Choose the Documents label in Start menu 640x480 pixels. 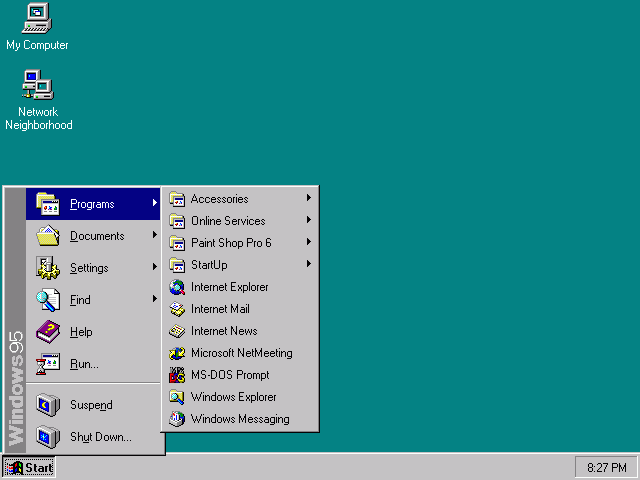point(97,236)
